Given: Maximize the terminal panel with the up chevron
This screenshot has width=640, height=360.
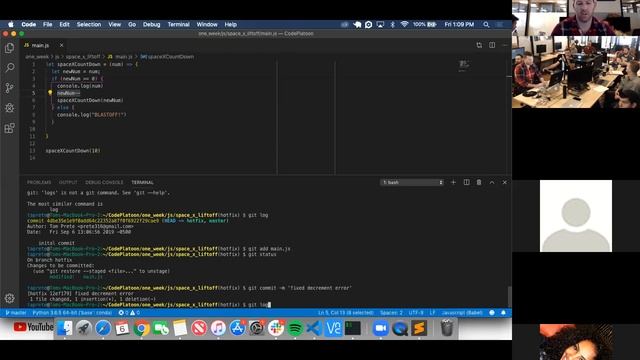Looking at the screenshot, I should [492, 182].
